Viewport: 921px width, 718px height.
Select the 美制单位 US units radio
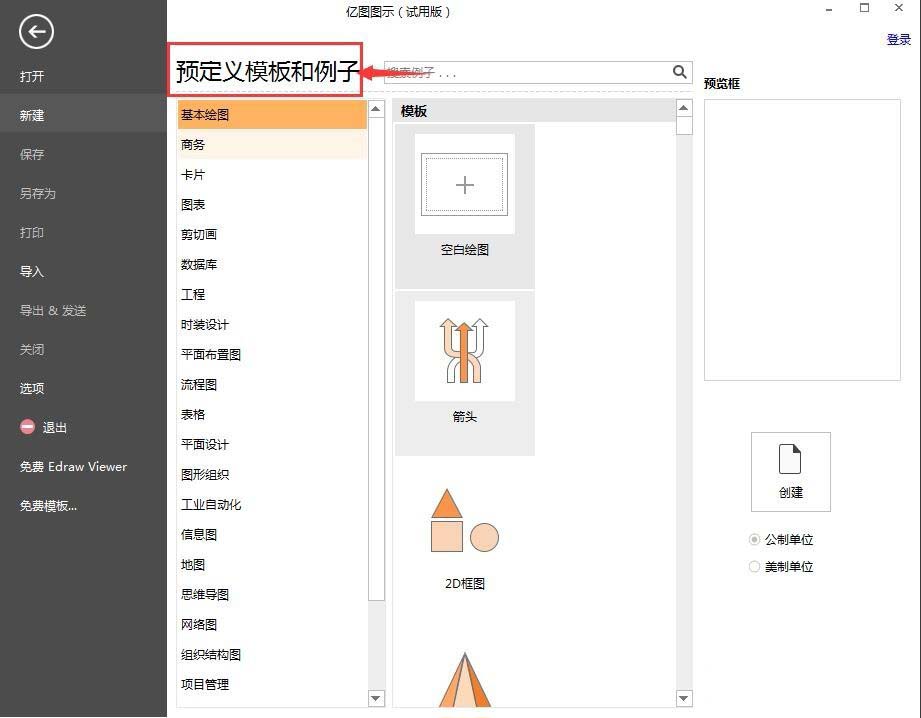tap(754, 566)
